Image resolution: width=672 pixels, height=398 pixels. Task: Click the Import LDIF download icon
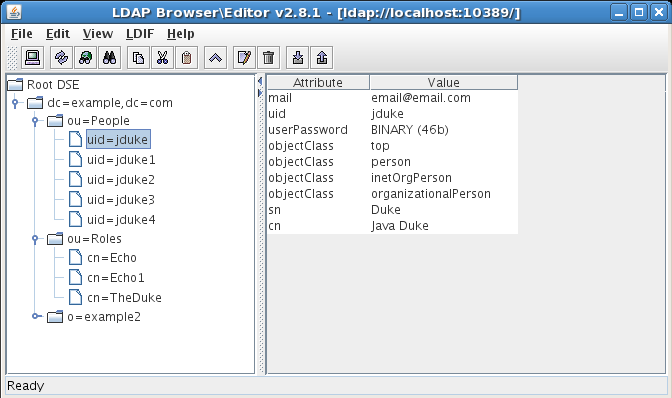297,57
